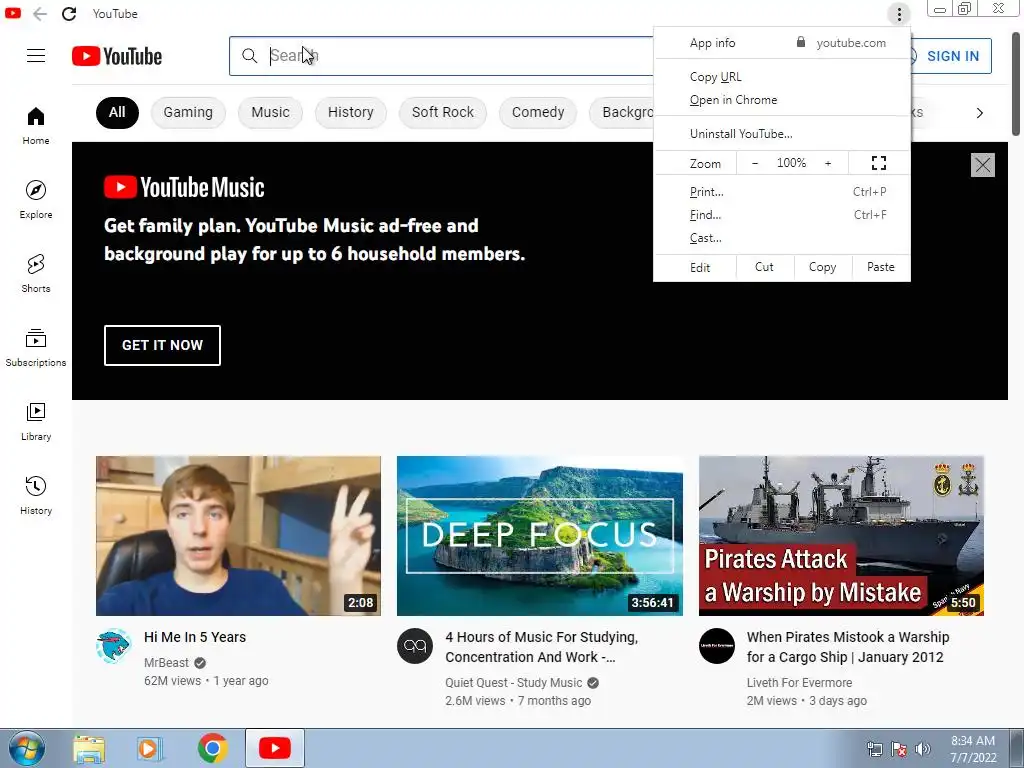The image size is (1024, 768).
Task: Open Explore in the sidebar
Action: pos(36,200)
